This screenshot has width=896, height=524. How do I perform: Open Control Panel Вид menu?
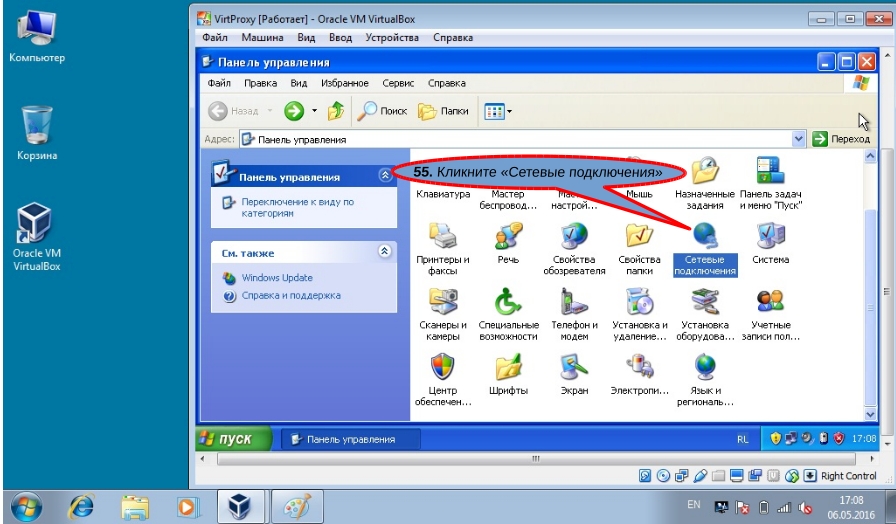(x=299, y=83)
